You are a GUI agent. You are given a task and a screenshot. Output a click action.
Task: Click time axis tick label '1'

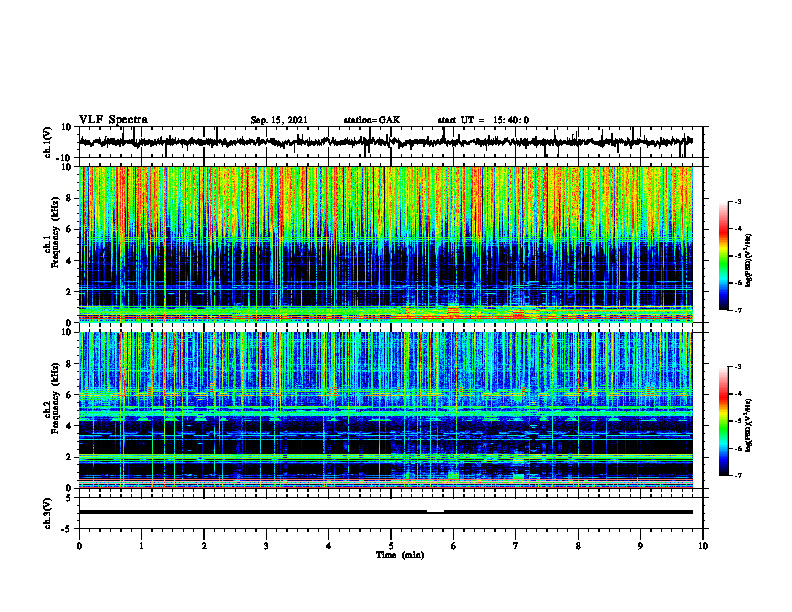[141, 546]
